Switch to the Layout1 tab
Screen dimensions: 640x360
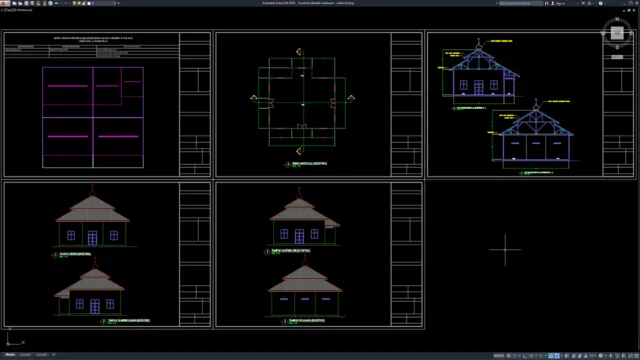coord(25,355)
